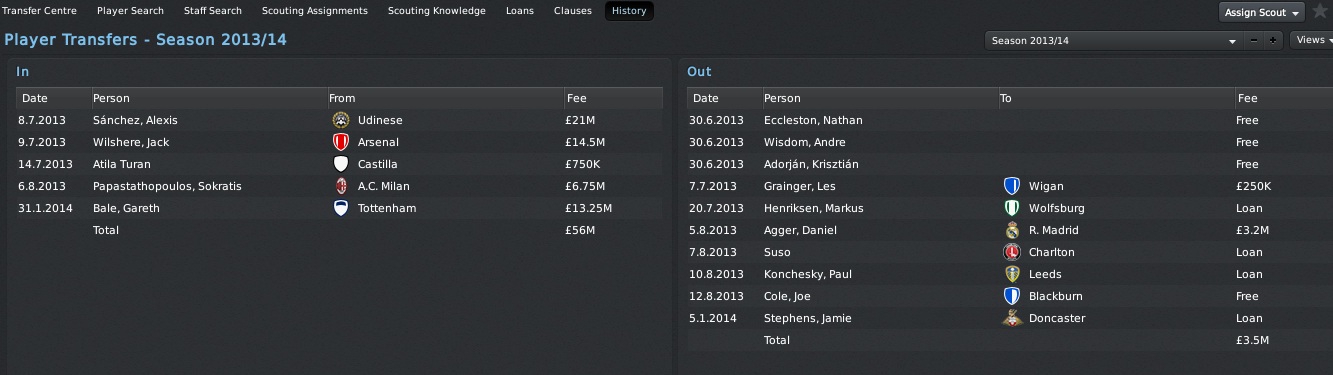
Task: Click the Doncaster club badge icon
Action: pos(1011,318)
